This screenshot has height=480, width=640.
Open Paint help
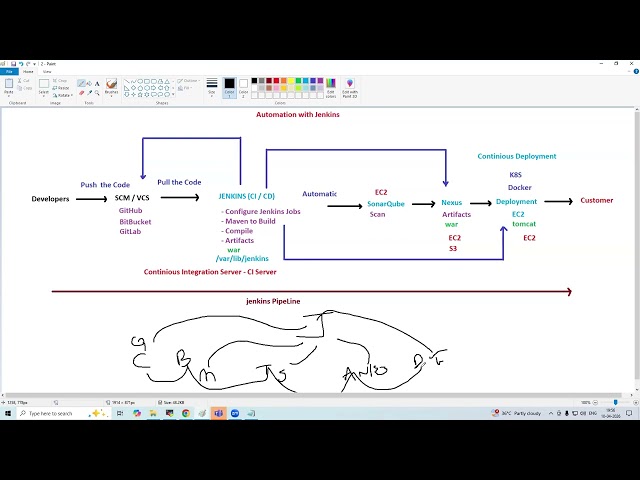pos(636,71)
